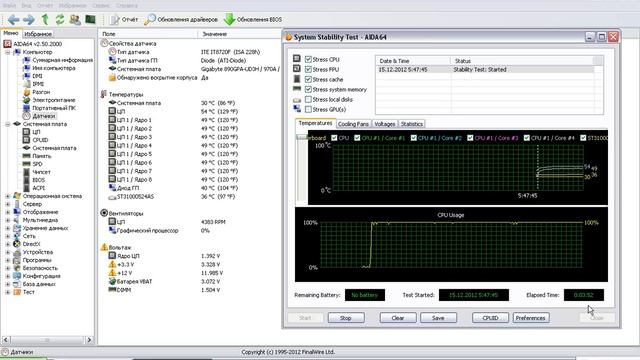
Task: Toggle the CPU #1 / Core #1 graph checkbox
Action: [x=358, y=138]
